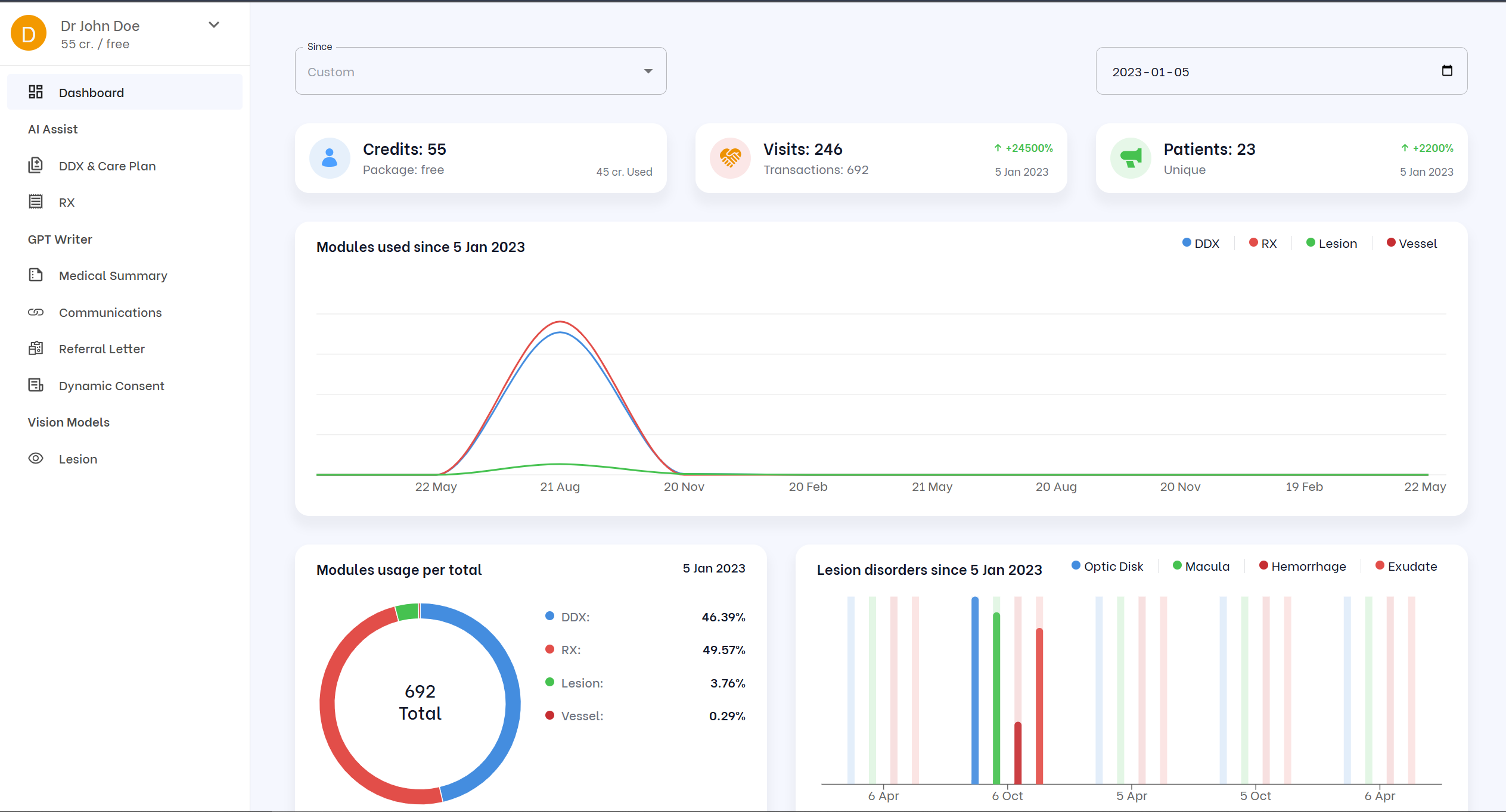
Task: Open the Dynamic Consent icon
Action: click(x=36, y=385)
